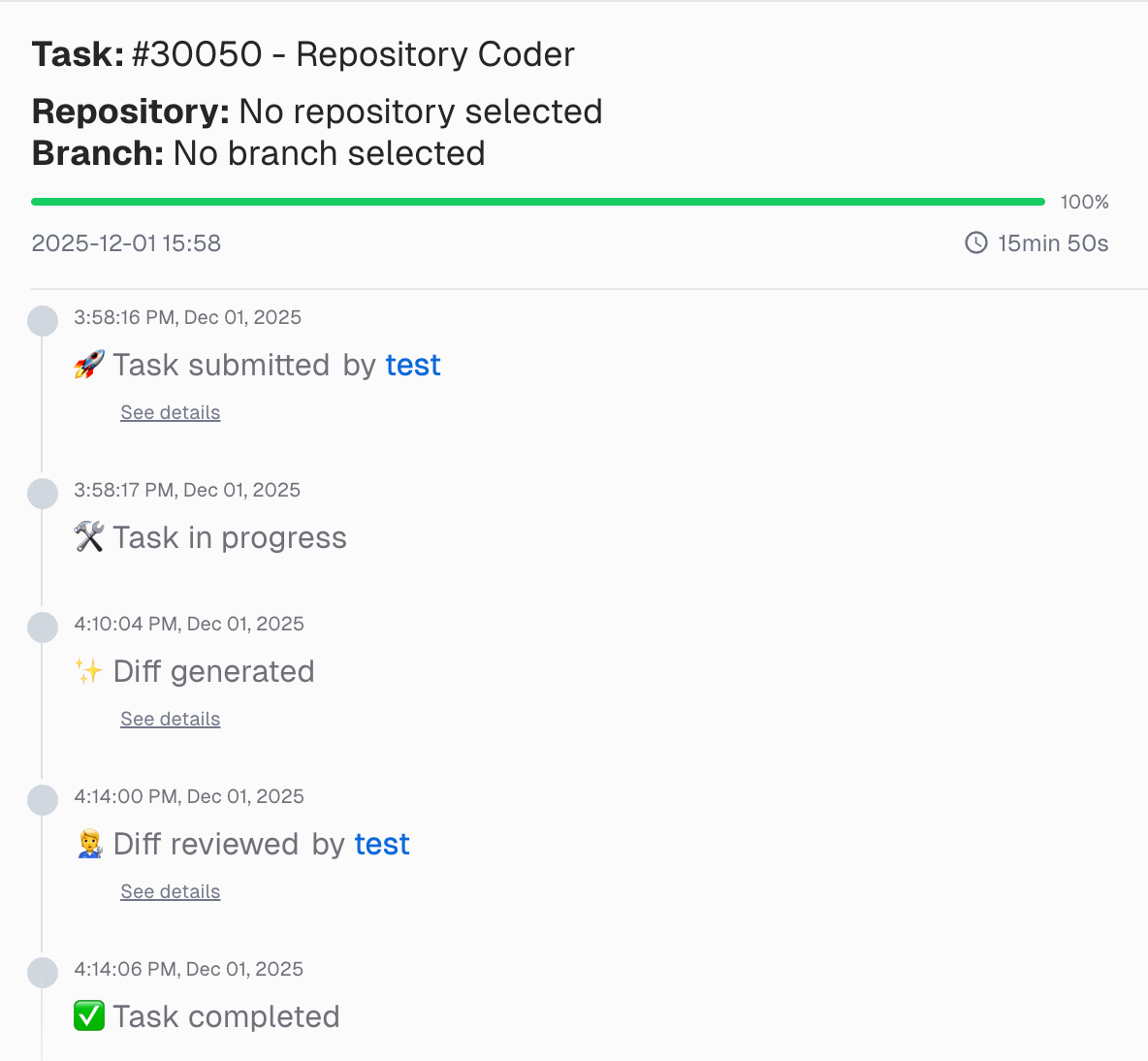The image size is (1148, 1061).
Task: Click the rocket icon next to Task submitted
Action: click(88, 364)
